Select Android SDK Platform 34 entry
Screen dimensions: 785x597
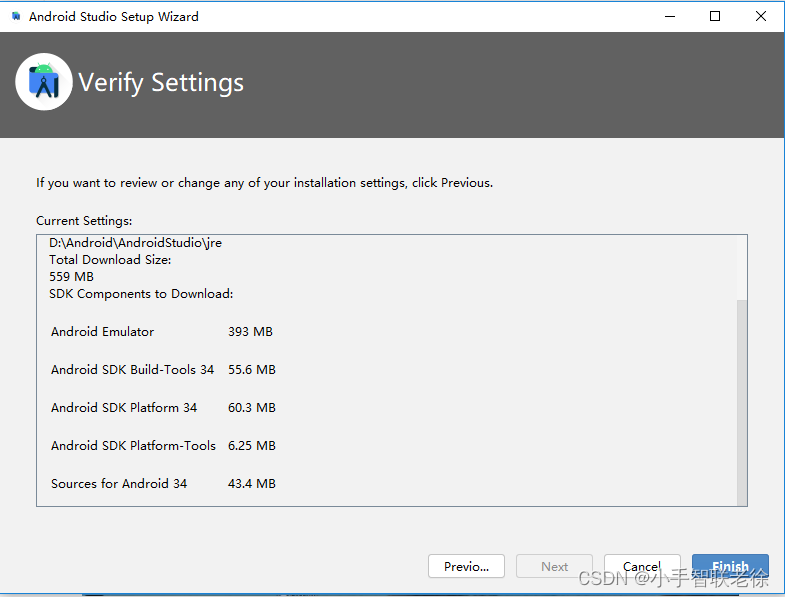click(x=124, y=408)
